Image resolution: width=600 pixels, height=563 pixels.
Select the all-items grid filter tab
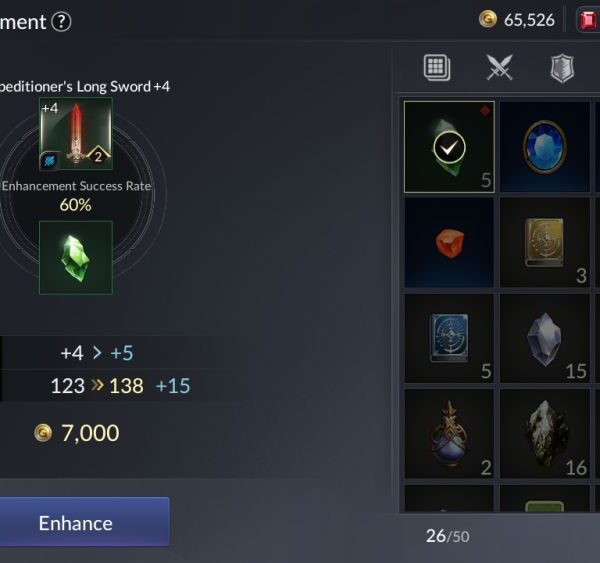(x=437, y=67)
